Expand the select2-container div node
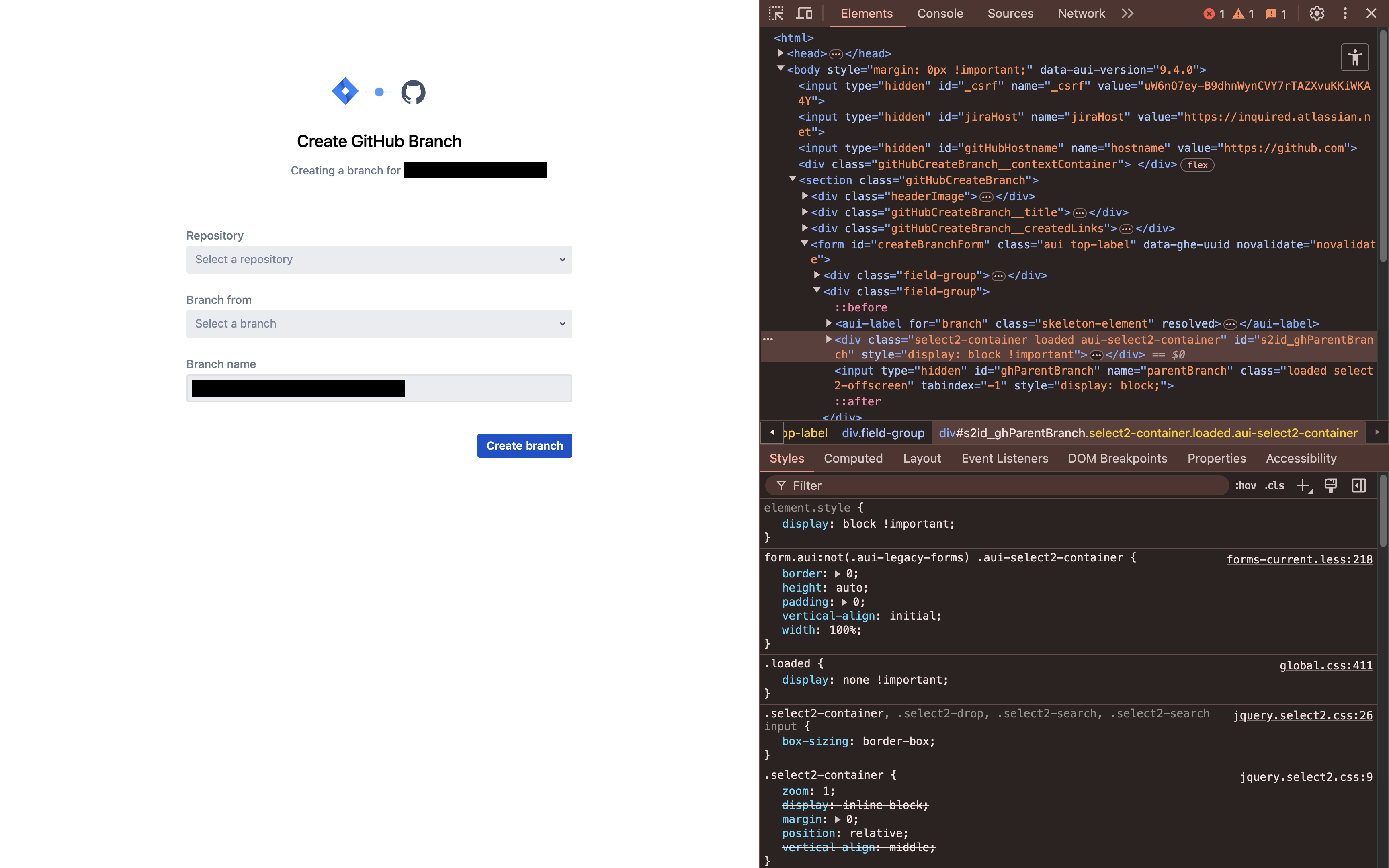1389x868 pixels. [829, 339]
